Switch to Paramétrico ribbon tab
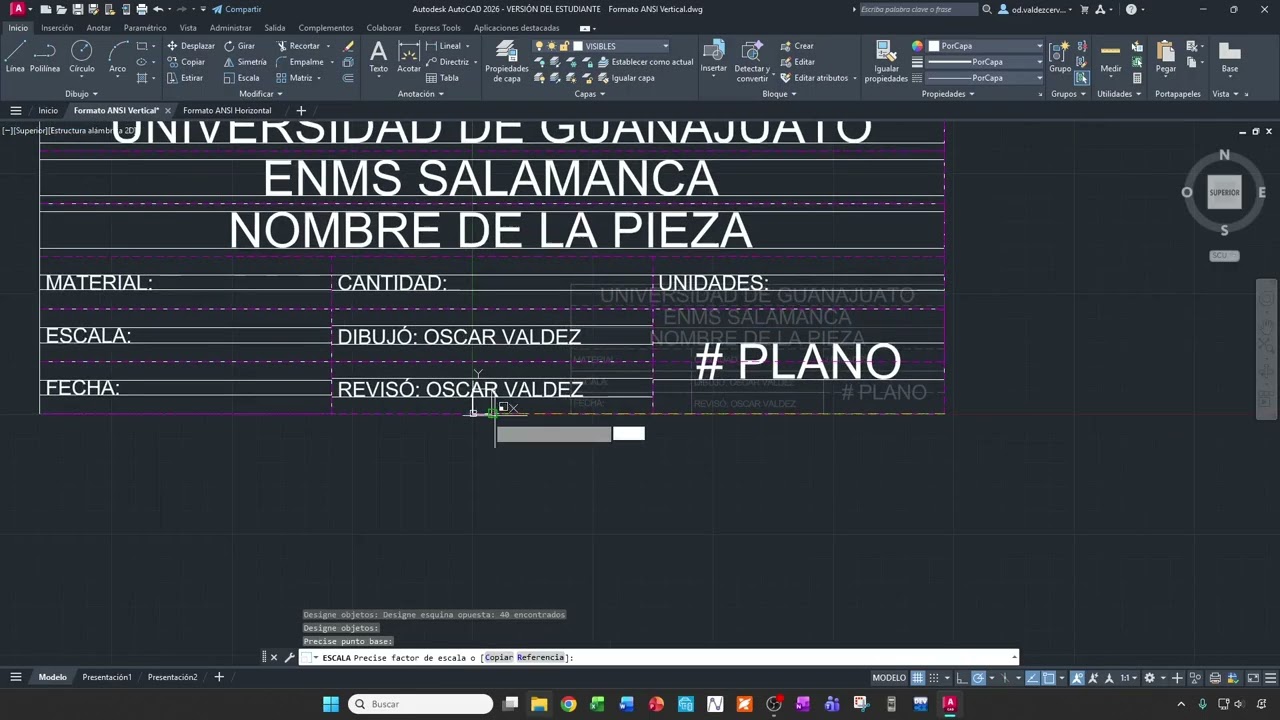The height and width of the screenshot is (720, 1280). pyautogui.click(x=145, y=28)
